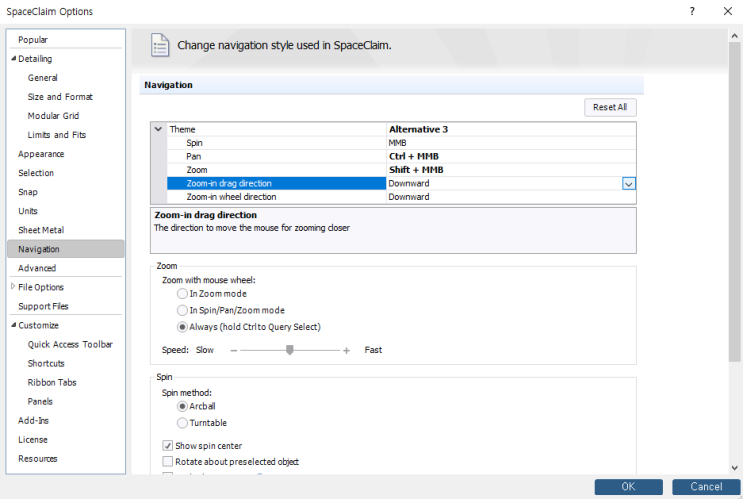Click the Reset All button

(x=610, y=108)
